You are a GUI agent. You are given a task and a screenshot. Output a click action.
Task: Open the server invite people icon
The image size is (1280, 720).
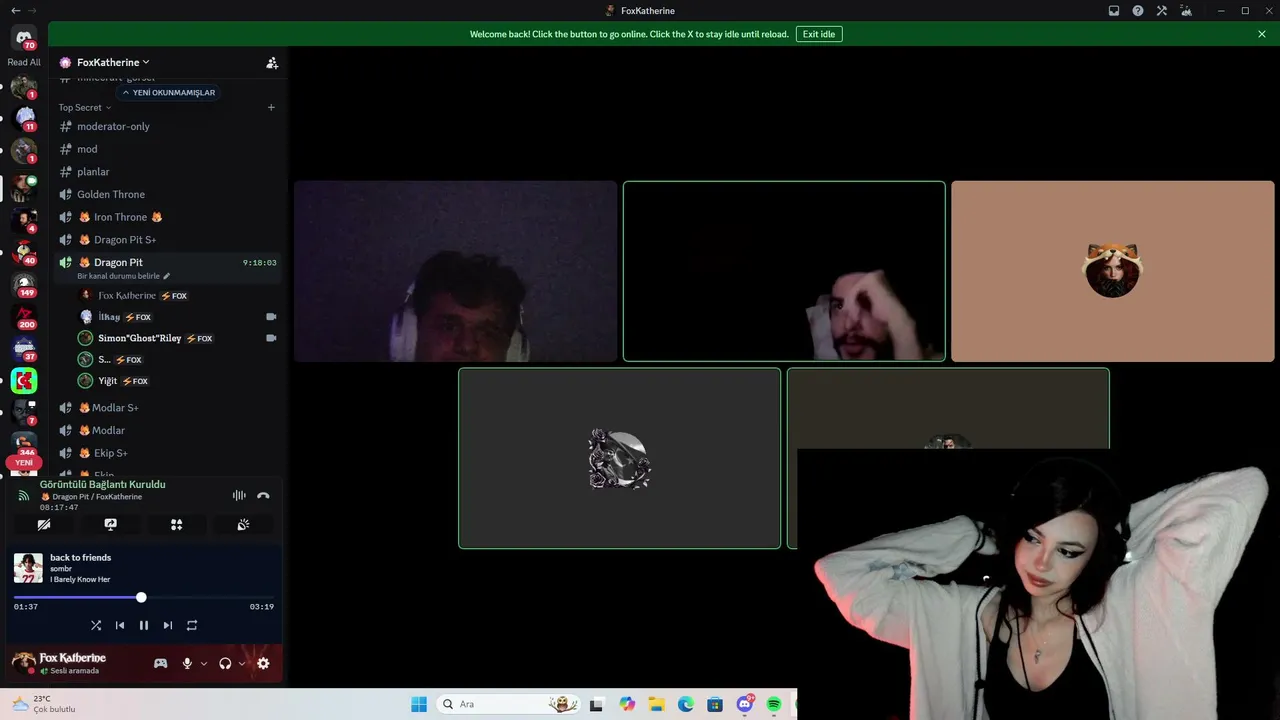[272, 62]
